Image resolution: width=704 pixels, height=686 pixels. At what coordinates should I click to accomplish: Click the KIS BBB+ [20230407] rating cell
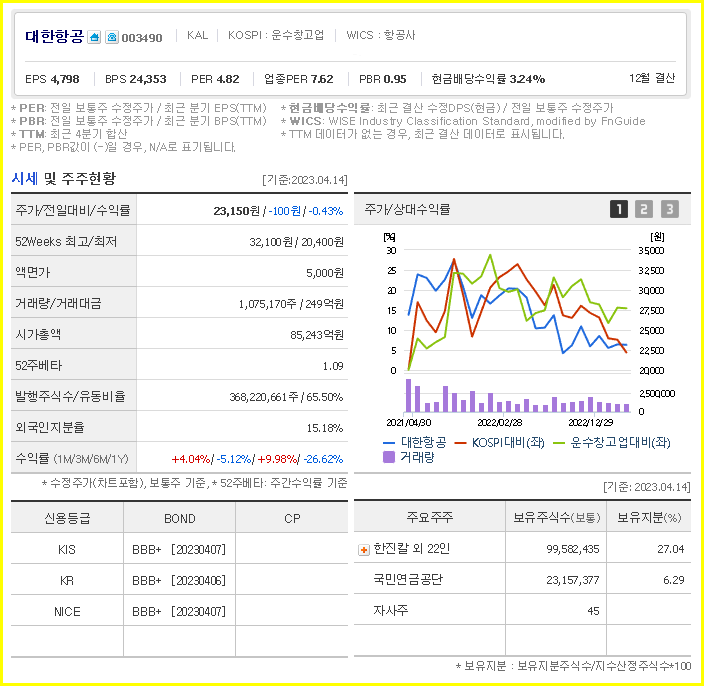pyautogui.click(x=179, y=549)
